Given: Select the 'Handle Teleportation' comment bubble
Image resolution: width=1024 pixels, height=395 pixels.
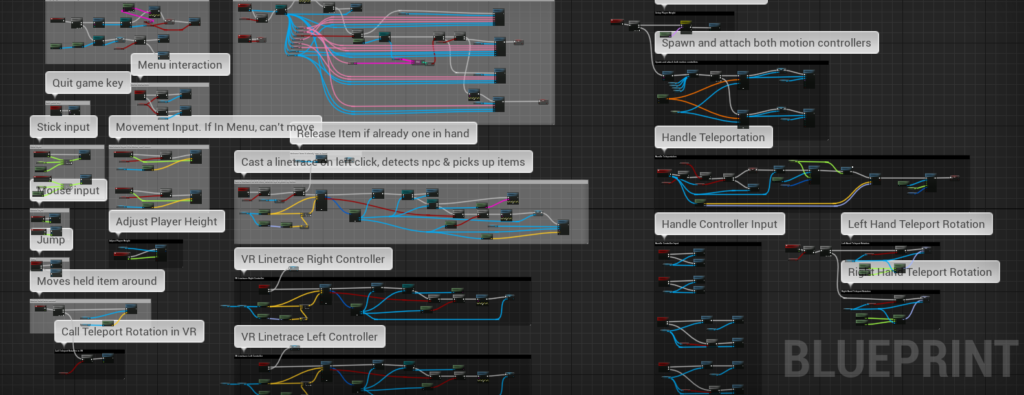Looking at the screenshot, I should click(x=713, y=137).
